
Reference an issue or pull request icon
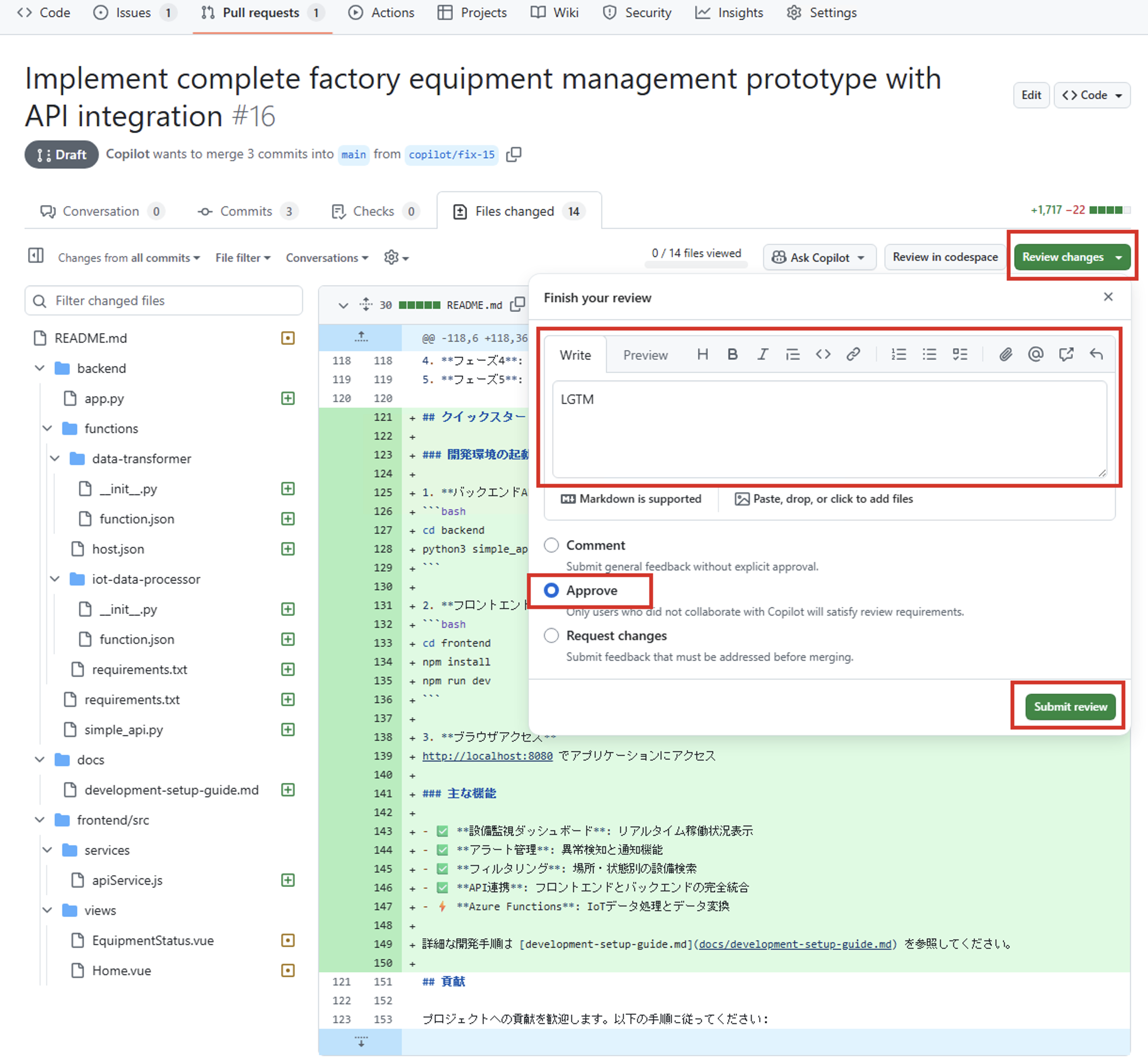click(x=1066, y=354)
